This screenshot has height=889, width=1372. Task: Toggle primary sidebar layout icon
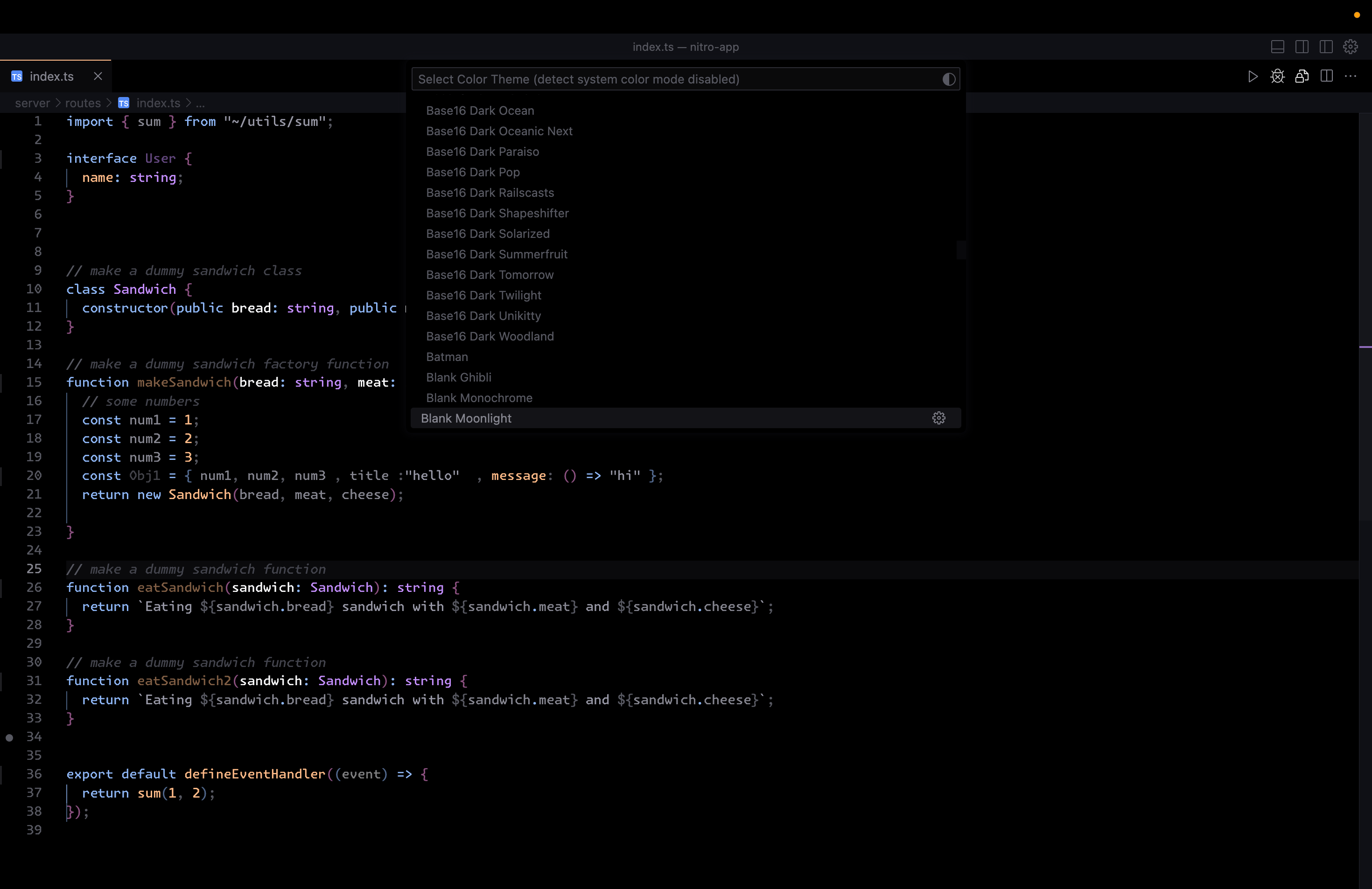click(1302, 47)
